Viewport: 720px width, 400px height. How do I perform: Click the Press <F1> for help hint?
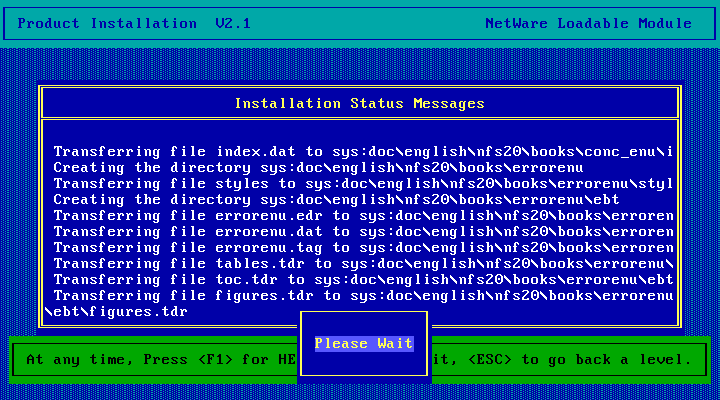click(219, 360)
